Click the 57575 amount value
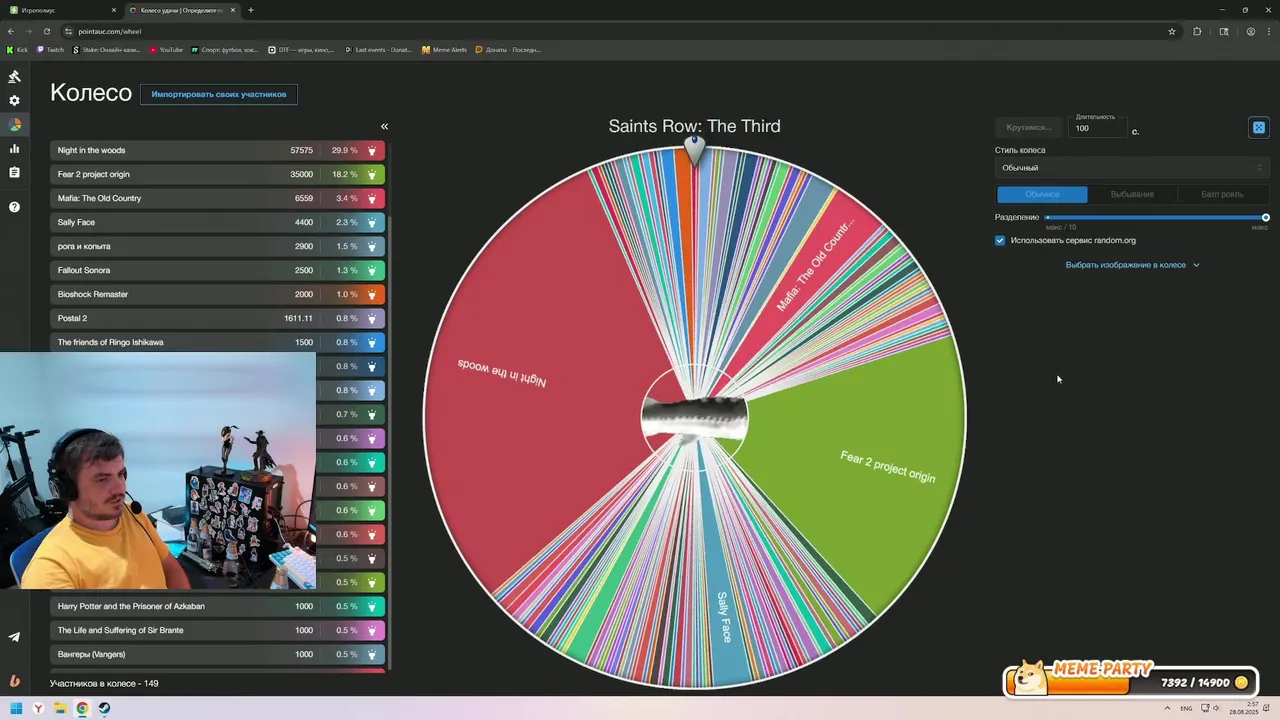Screen dimensions: 1280x720 tap(301, 150)
